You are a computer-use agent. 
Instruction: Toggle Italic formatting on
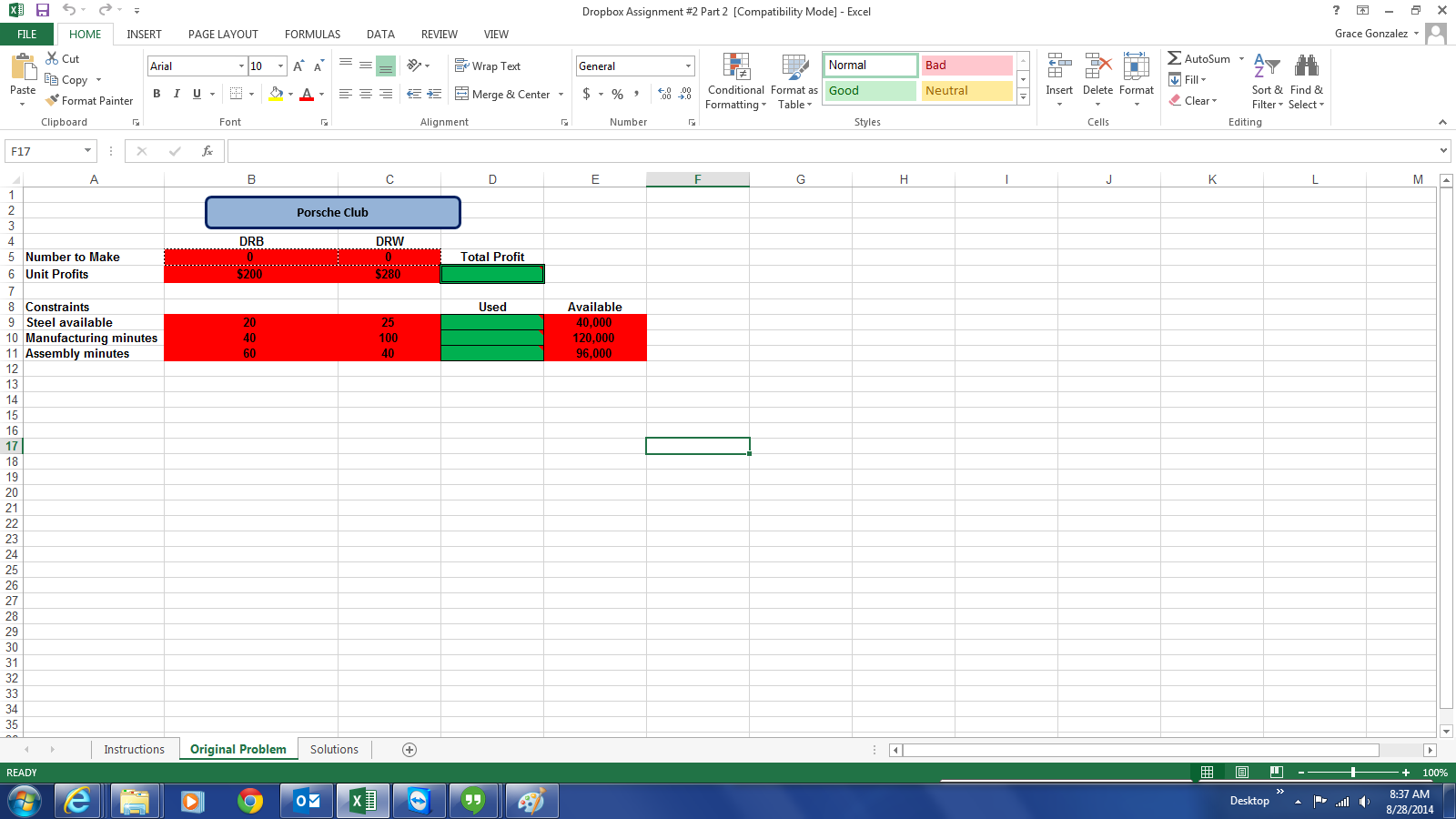click(x=177, y=94)
